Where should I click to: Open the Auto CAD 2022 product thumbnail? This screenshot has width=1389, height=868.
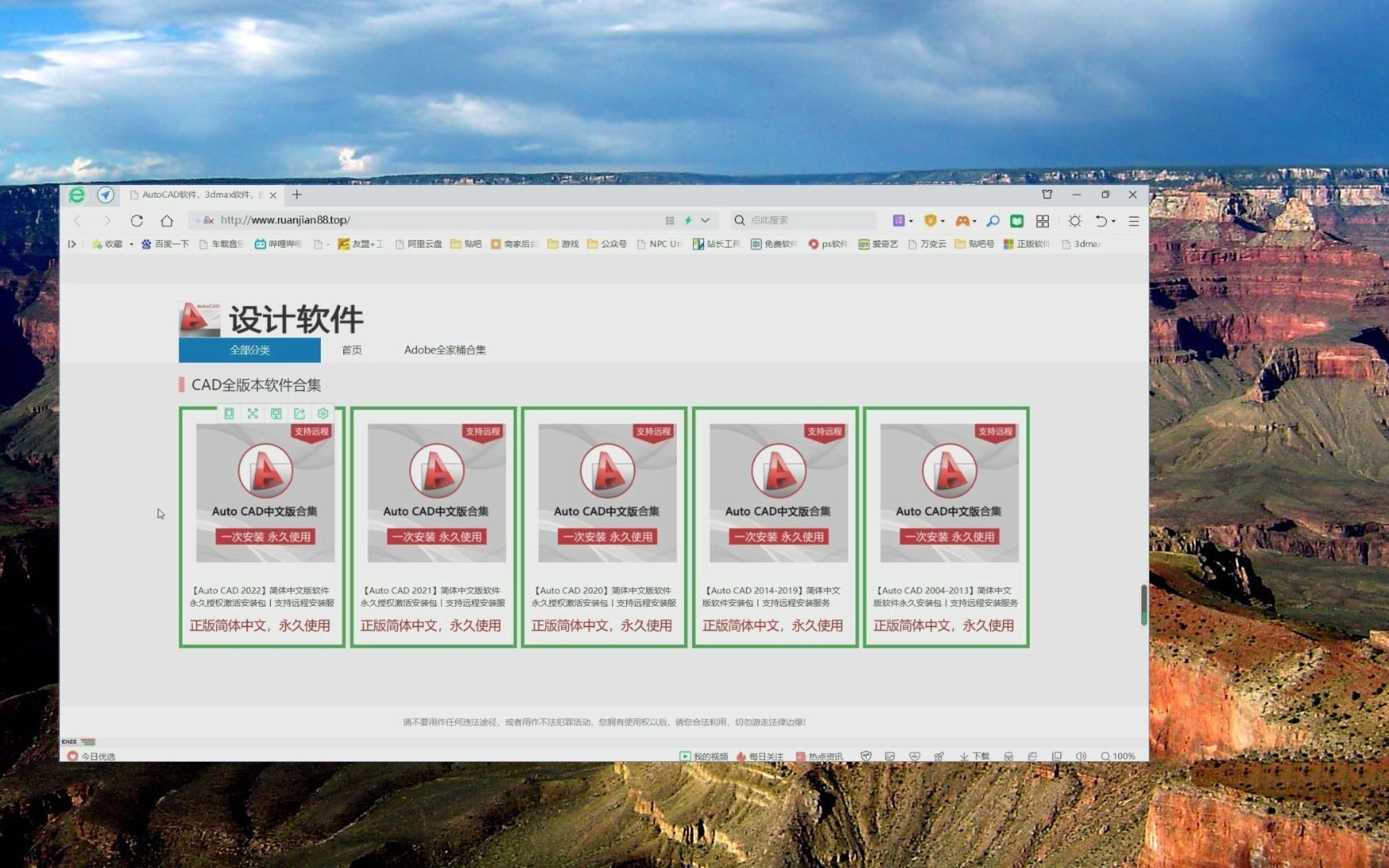(265, 493)
